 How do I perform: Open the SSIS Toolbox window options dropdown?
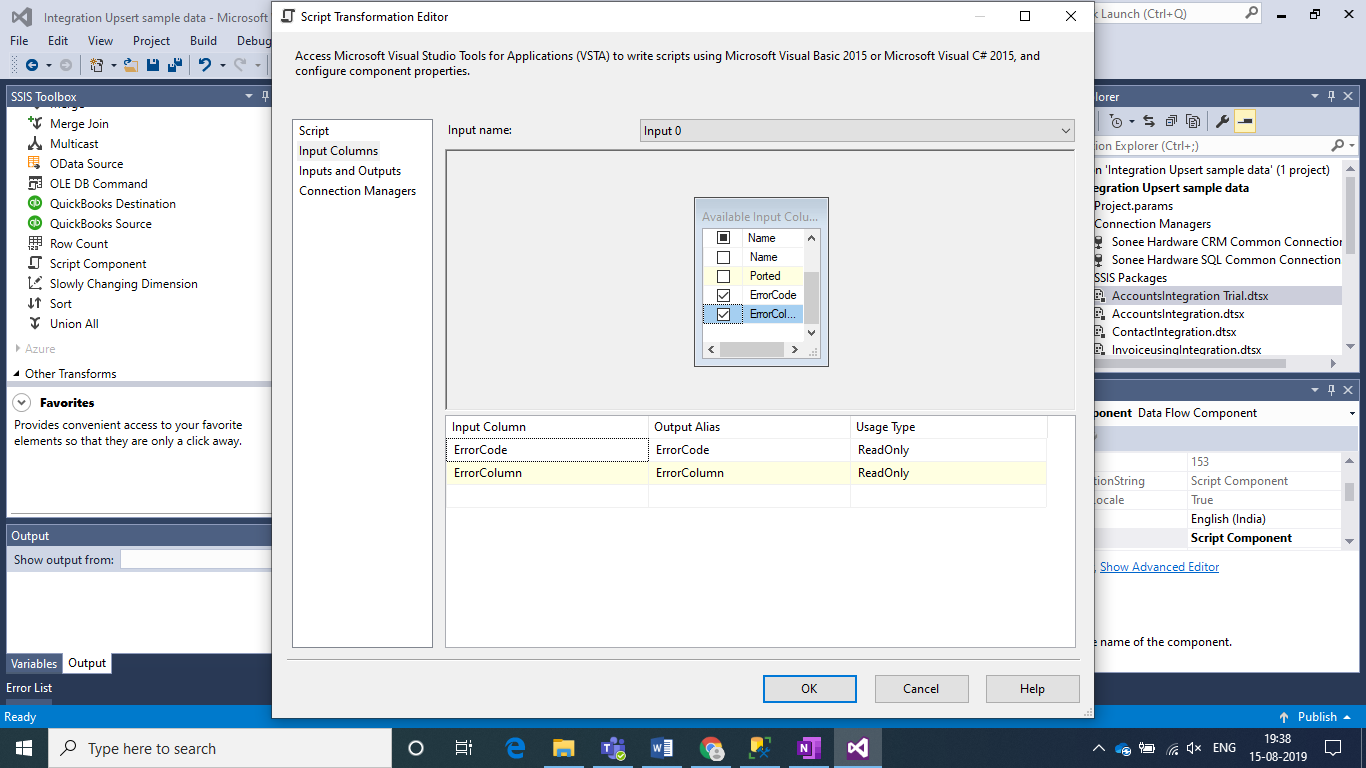click(249, 96)
